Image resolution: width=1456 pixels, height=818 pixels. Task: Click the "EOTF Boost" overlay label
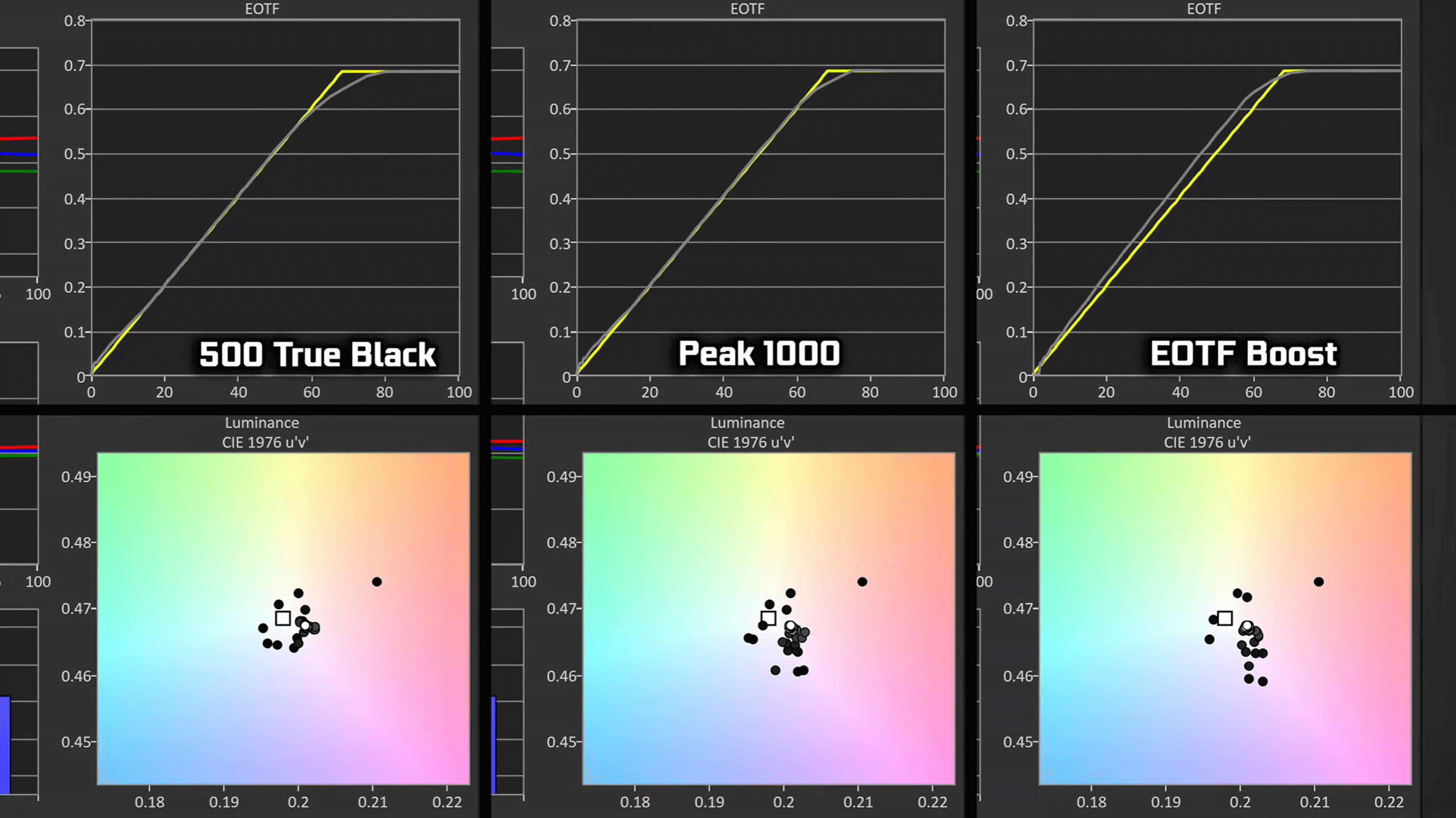[1243, 354]
